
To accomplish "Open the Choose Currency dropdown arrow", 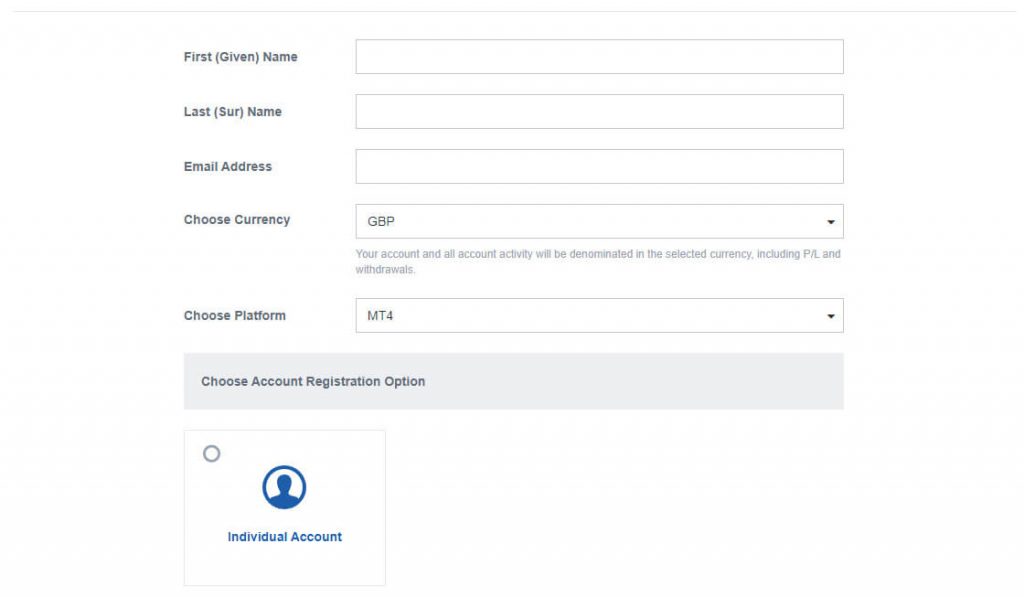I will click(x=830, y=221).
